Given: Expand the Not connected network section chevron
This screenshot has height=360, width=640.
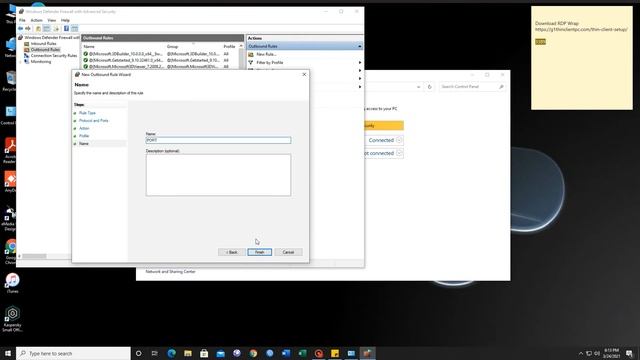Looking at the screenshot, I should pos(399,153).
